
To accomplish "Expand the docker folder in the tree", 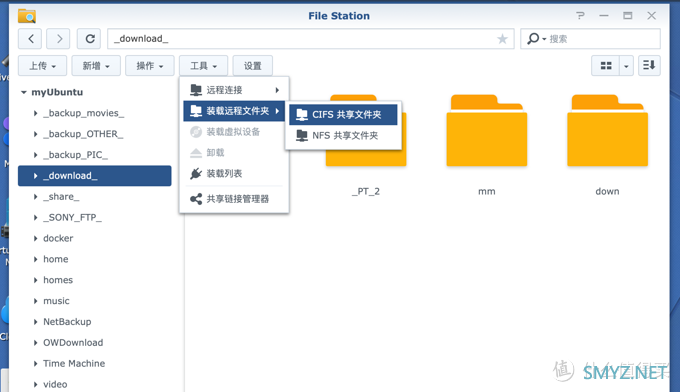I will [x=36, y=238].
